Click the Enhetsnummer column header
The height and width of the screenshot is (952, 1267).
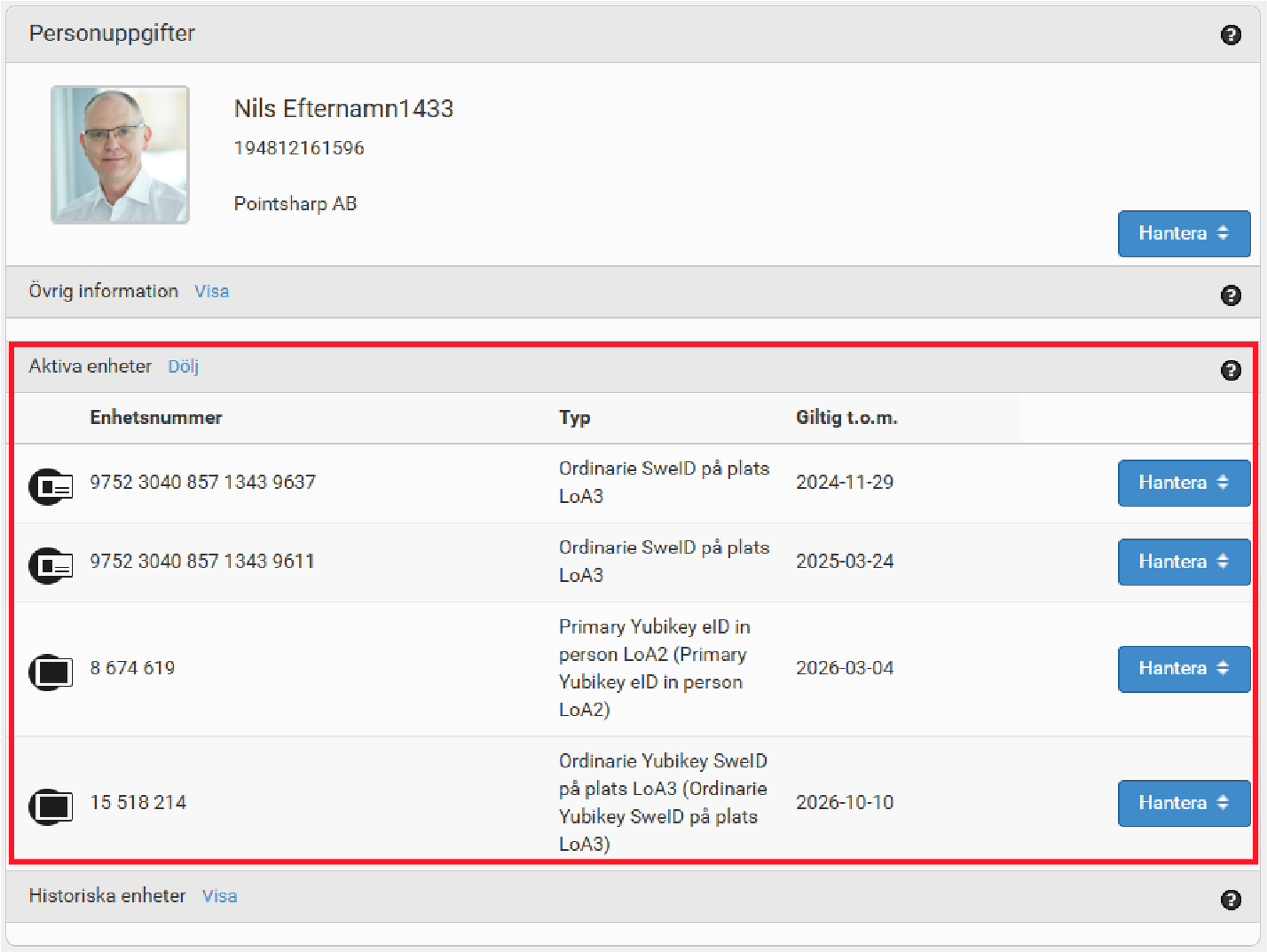click(156, 418)
